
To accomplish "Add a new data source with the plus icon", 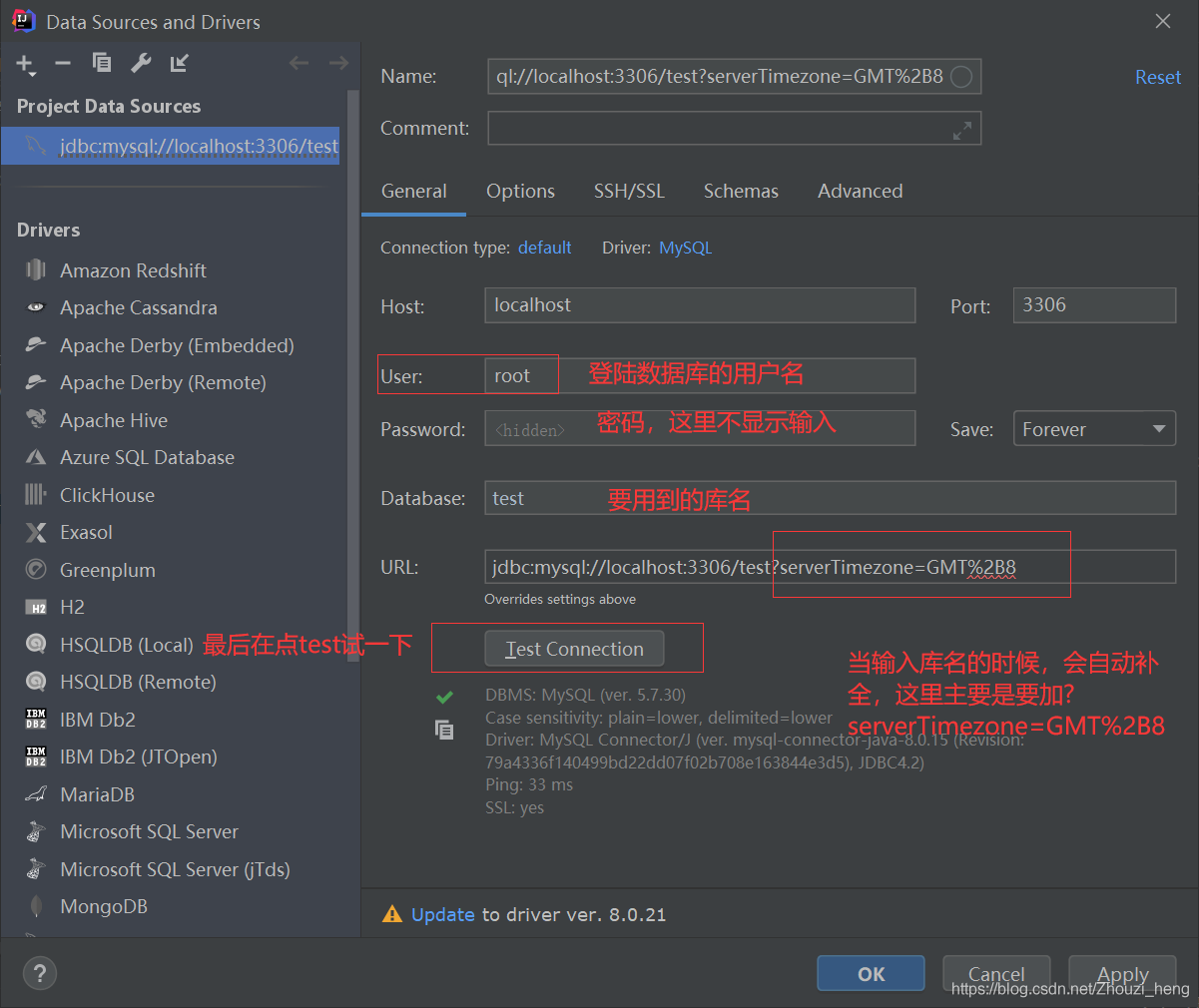I will click(x=24, y=62).
